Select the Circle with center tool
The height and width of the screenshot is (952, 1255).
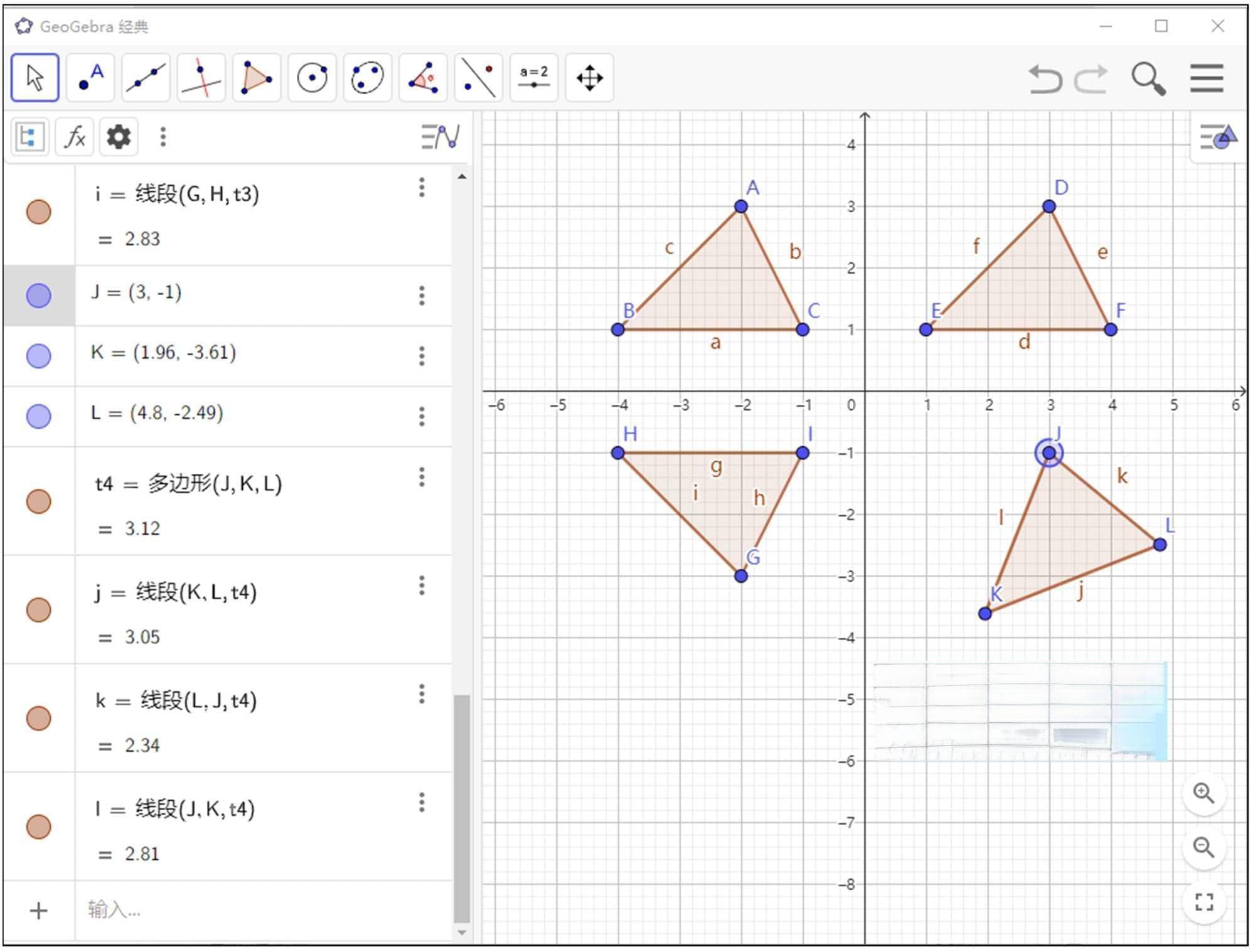[312, 78]
